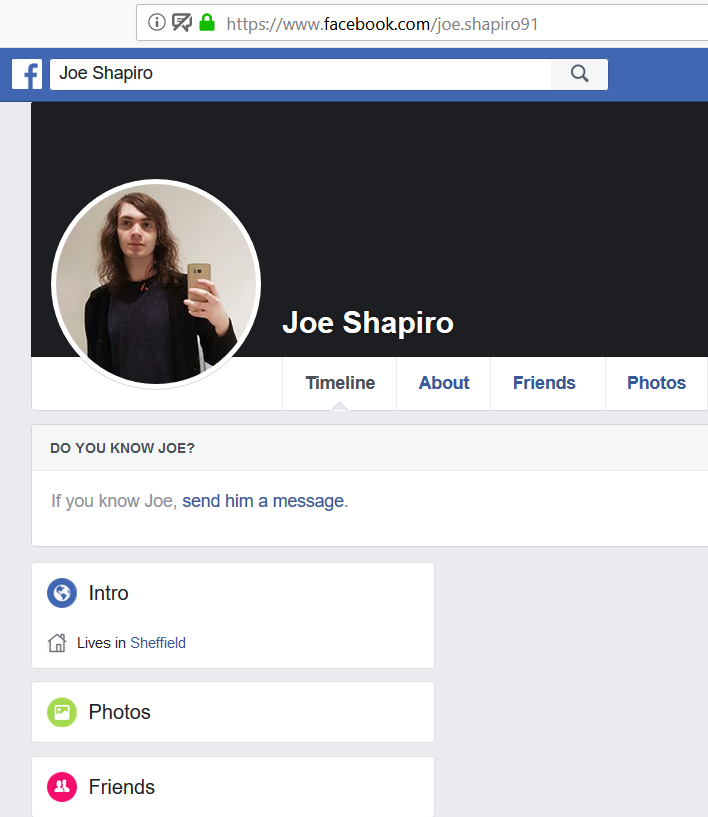Click the Intro globe icon
Screen dimensions: 708x817
point(62,593)
